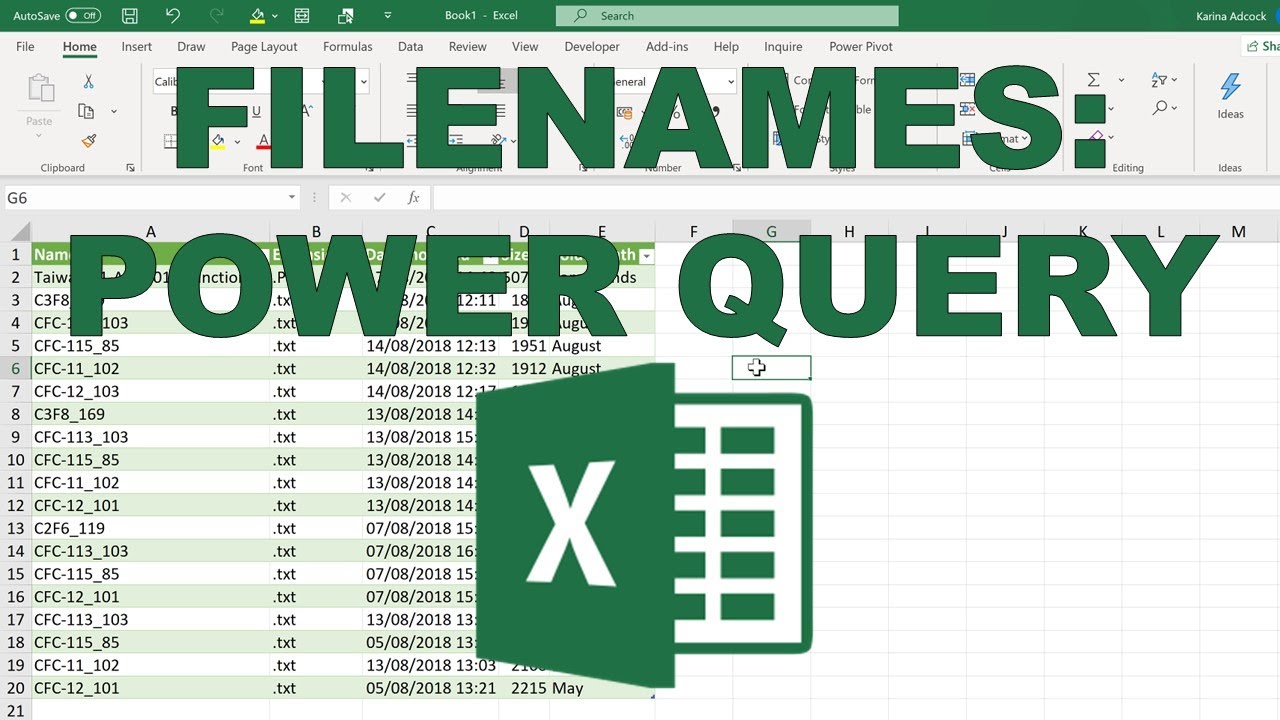Go to the Data tab

coord(410,46)
